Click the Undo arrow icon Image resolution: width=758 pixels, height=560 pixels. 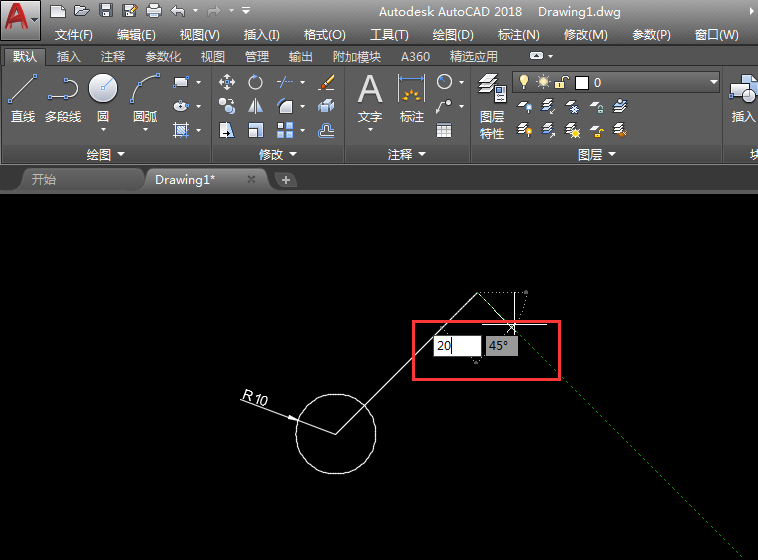click(178, 10)
